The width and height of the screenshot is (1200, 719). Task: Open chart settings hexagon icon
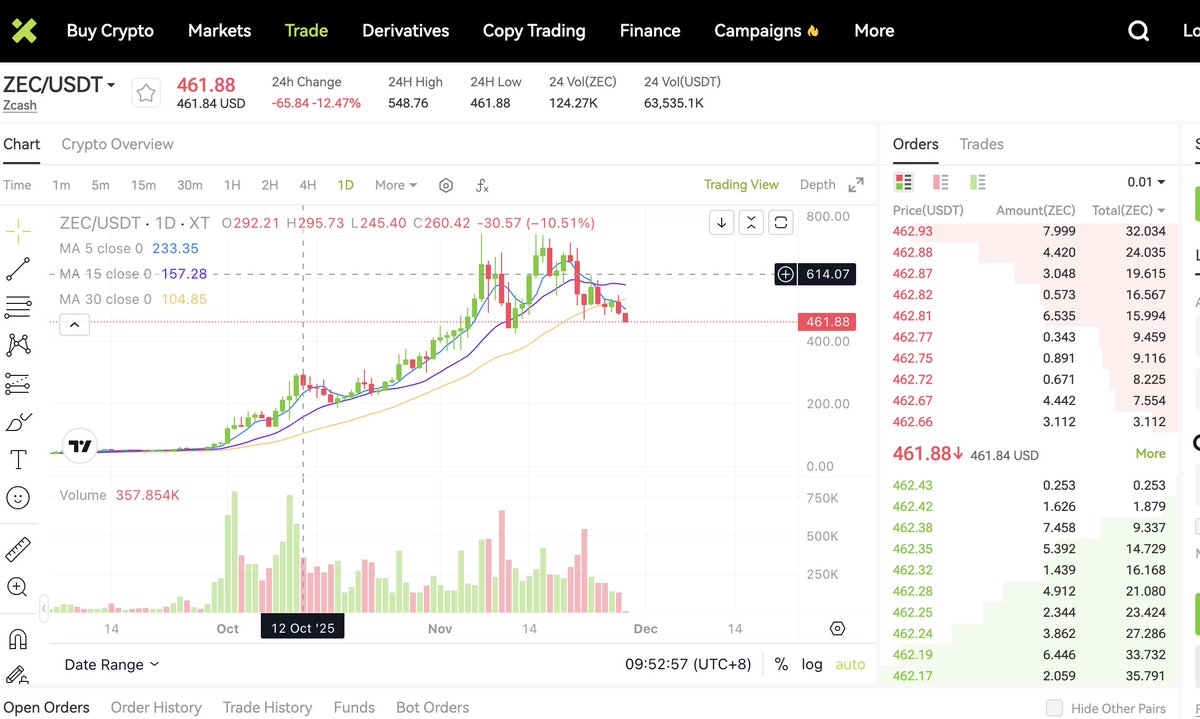click(446, 185)
